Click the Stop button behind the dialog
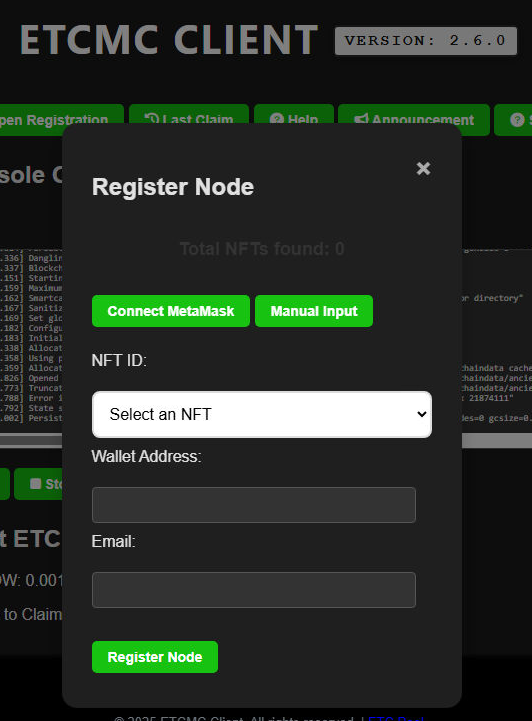Image resolution: width=532 pixels, height=721 pixels. coord(38,484)
